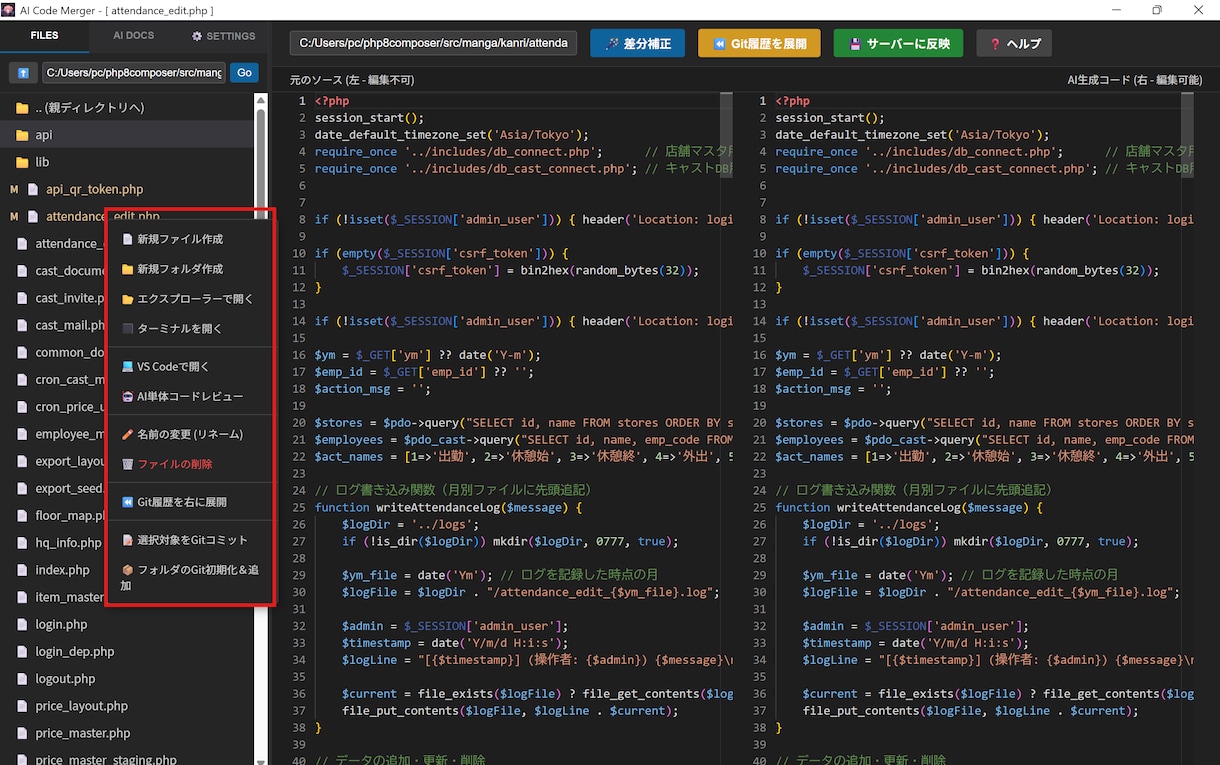Choose 選択対象をGitコミット menu entry
This screenshot has height=765, width=1220.
pos(190,540)
